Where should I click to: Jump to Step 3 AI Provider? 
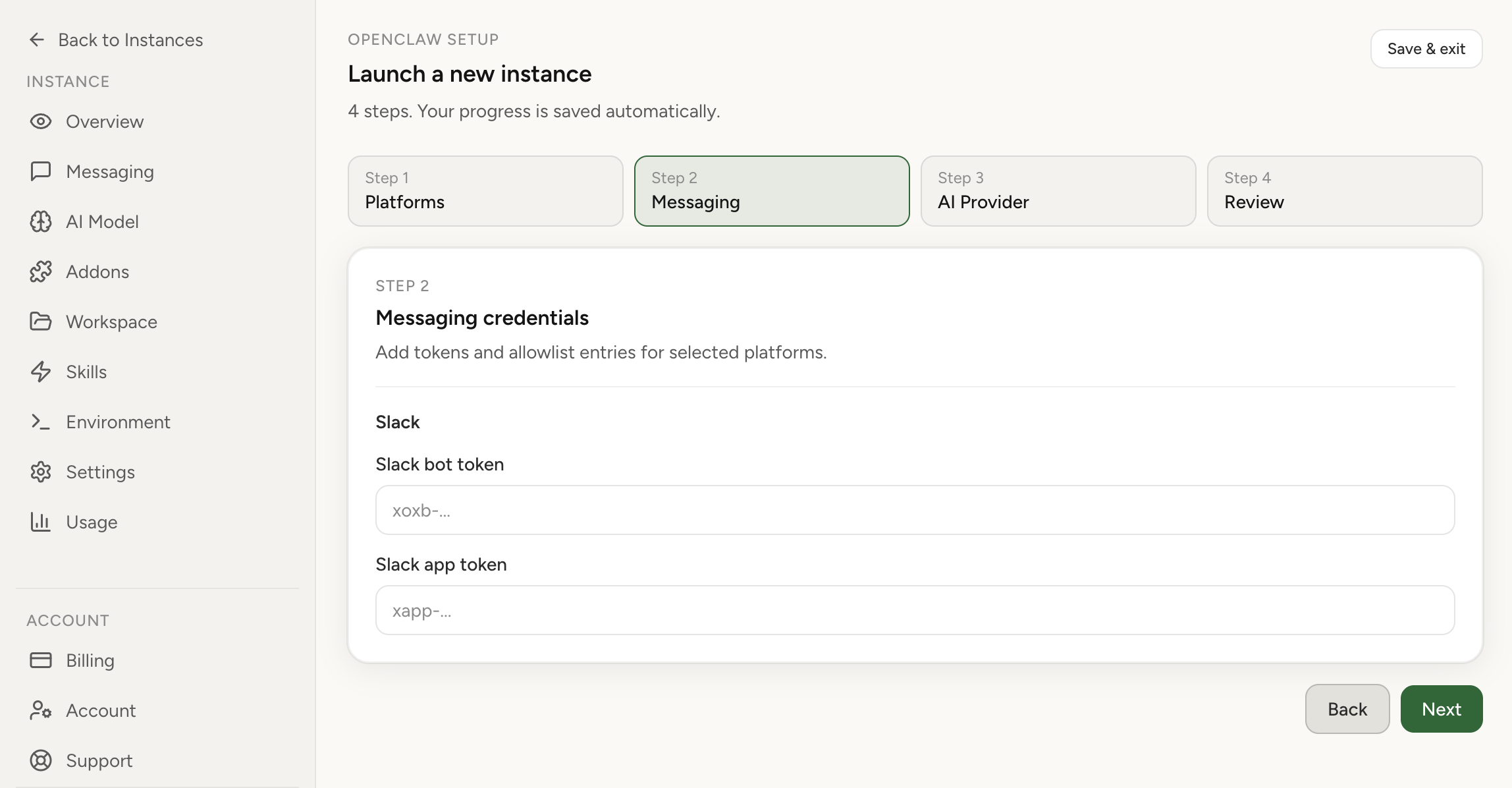1058,191
